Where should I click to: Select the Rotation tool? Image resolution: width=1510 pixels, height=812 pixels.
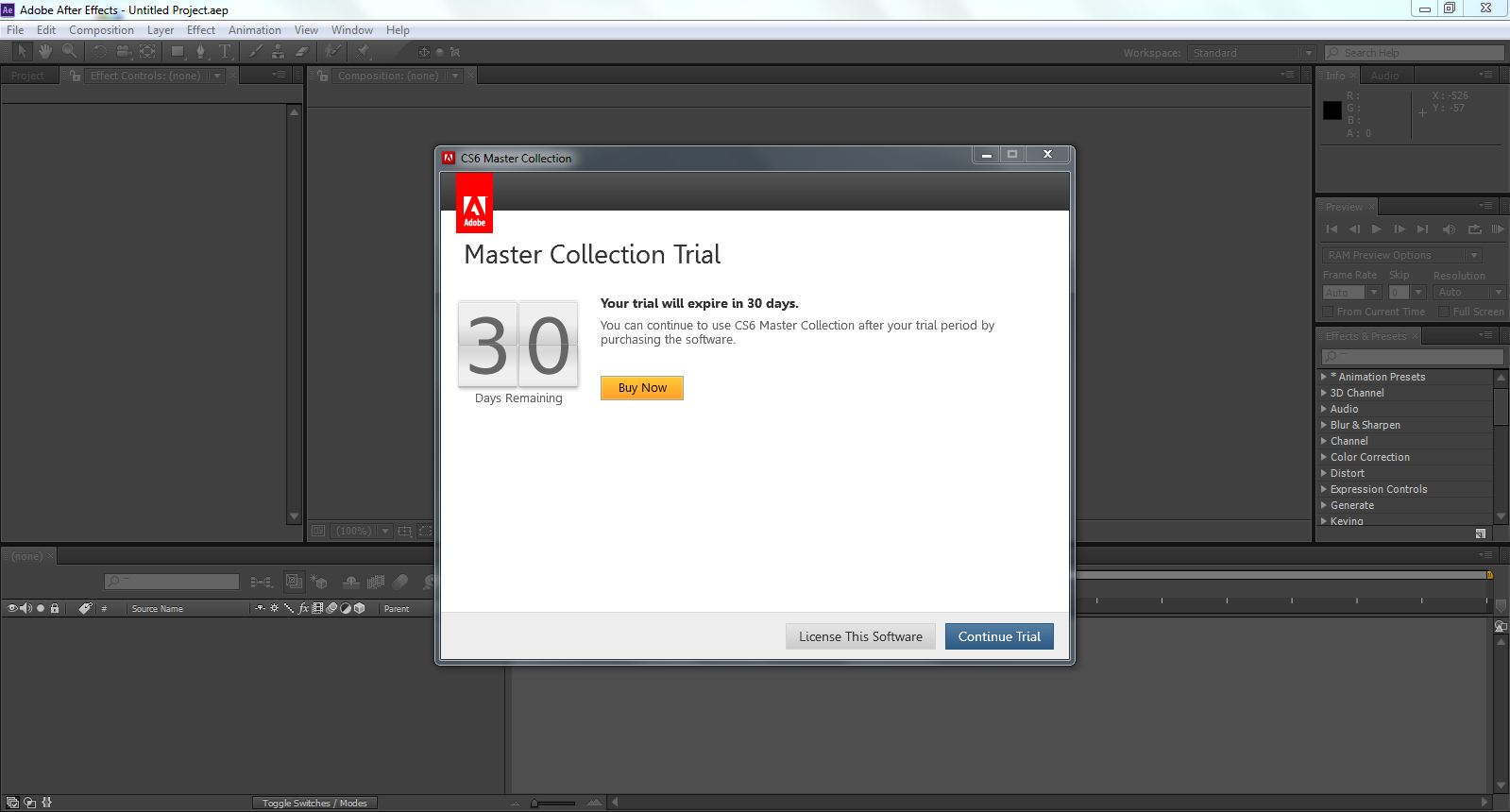point(99,52)
